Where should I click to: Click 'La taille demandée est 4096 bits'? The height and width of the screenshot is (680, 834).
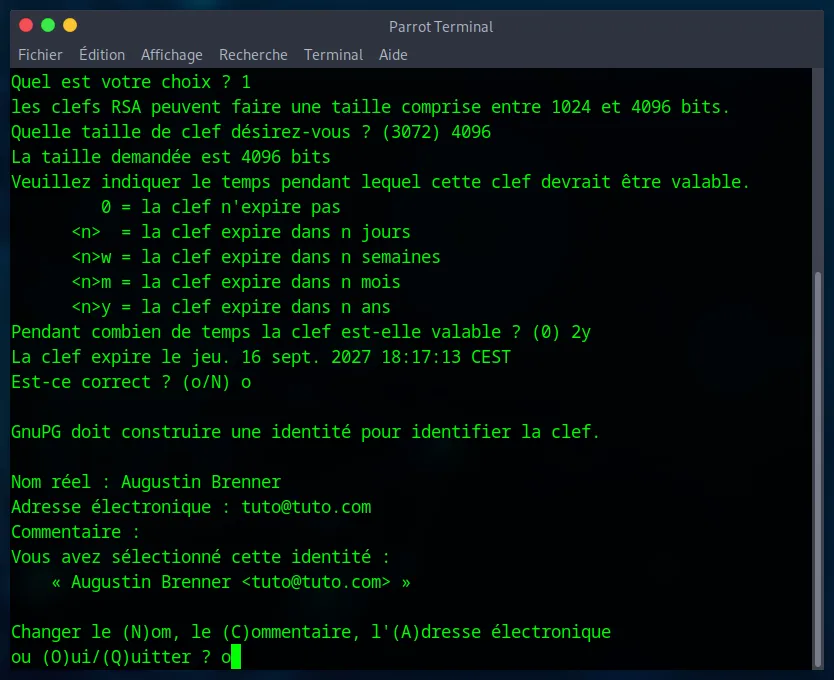point(171,157)
